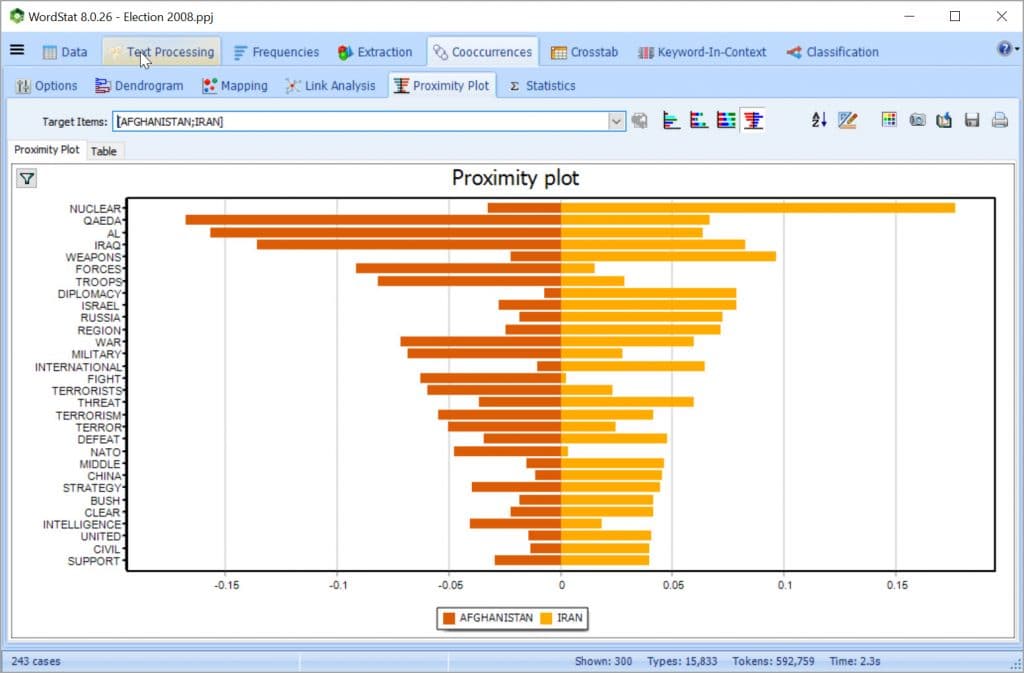Viewport: 1024px width, 673px height.
Task: Click the chart edit pencil icon
Action: click(847, 119)
